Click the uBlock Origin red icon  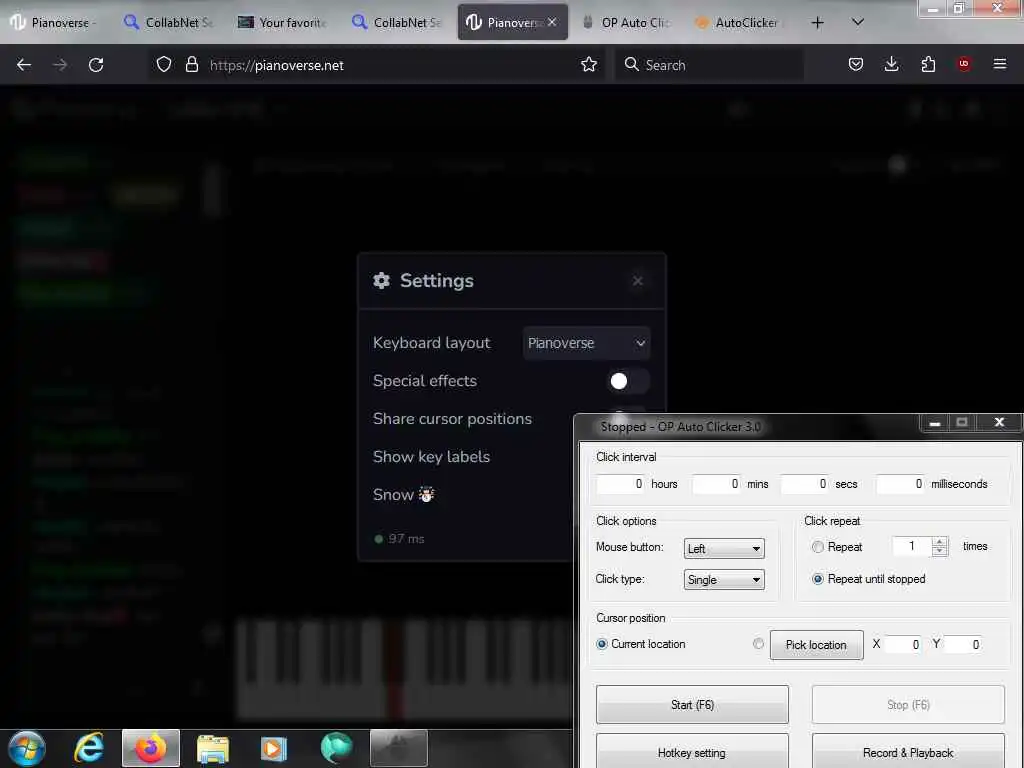tap(964, 64)
